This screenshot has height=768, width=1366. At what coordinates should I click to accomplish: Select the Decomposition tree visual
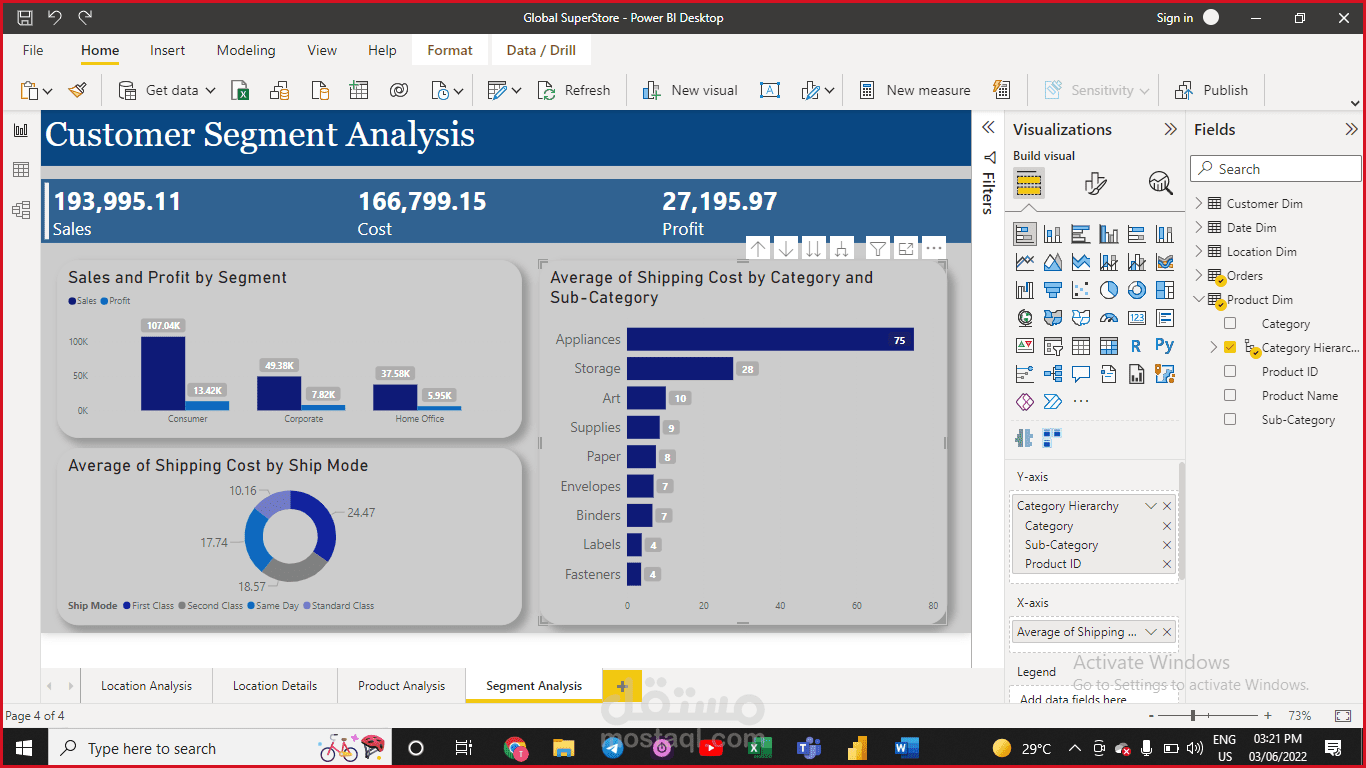coord(1053,374)
